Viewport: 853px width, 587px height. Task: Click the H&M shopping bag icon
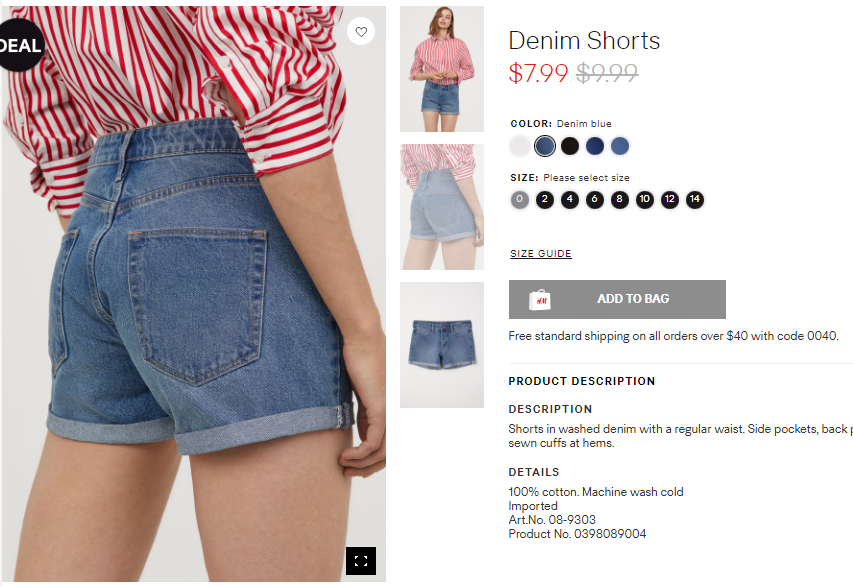540,300
